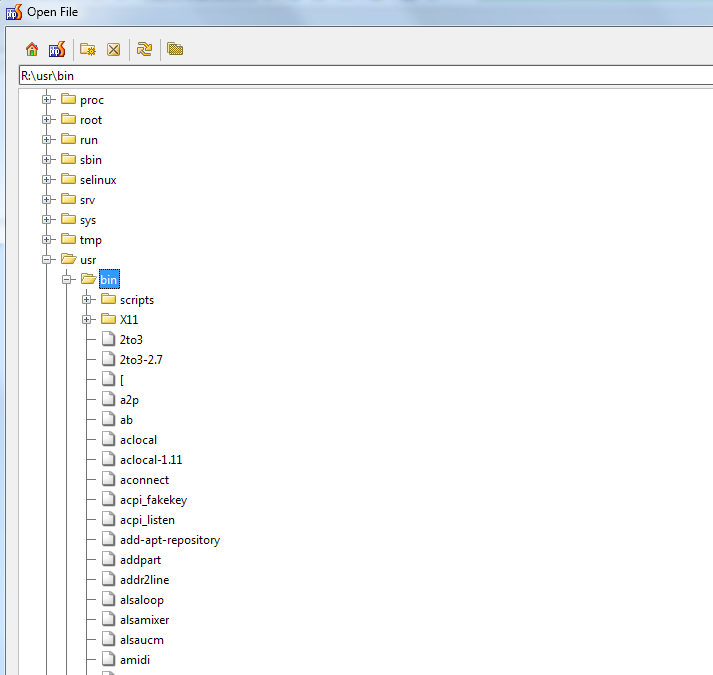
Task: Collapse the usr folder node
Action: click(x=47, y=260)
